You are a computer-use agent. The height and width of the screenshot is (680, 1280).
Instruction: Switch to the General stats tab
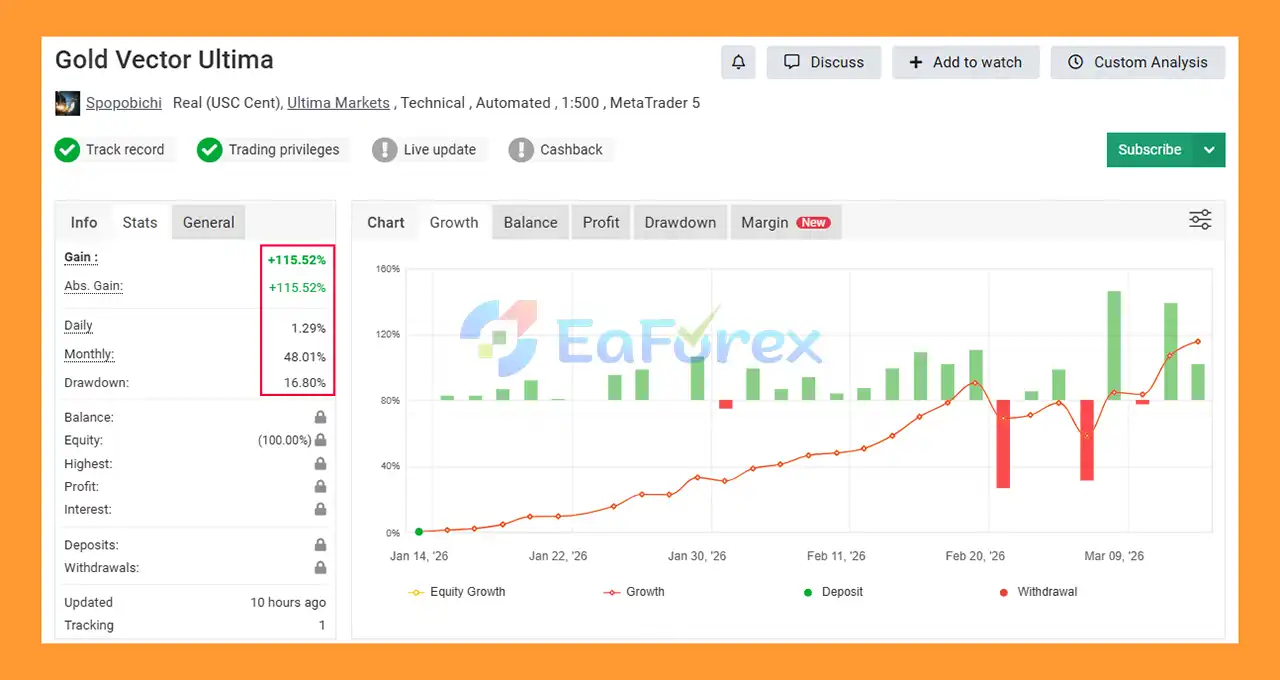(x=208, y=223)
